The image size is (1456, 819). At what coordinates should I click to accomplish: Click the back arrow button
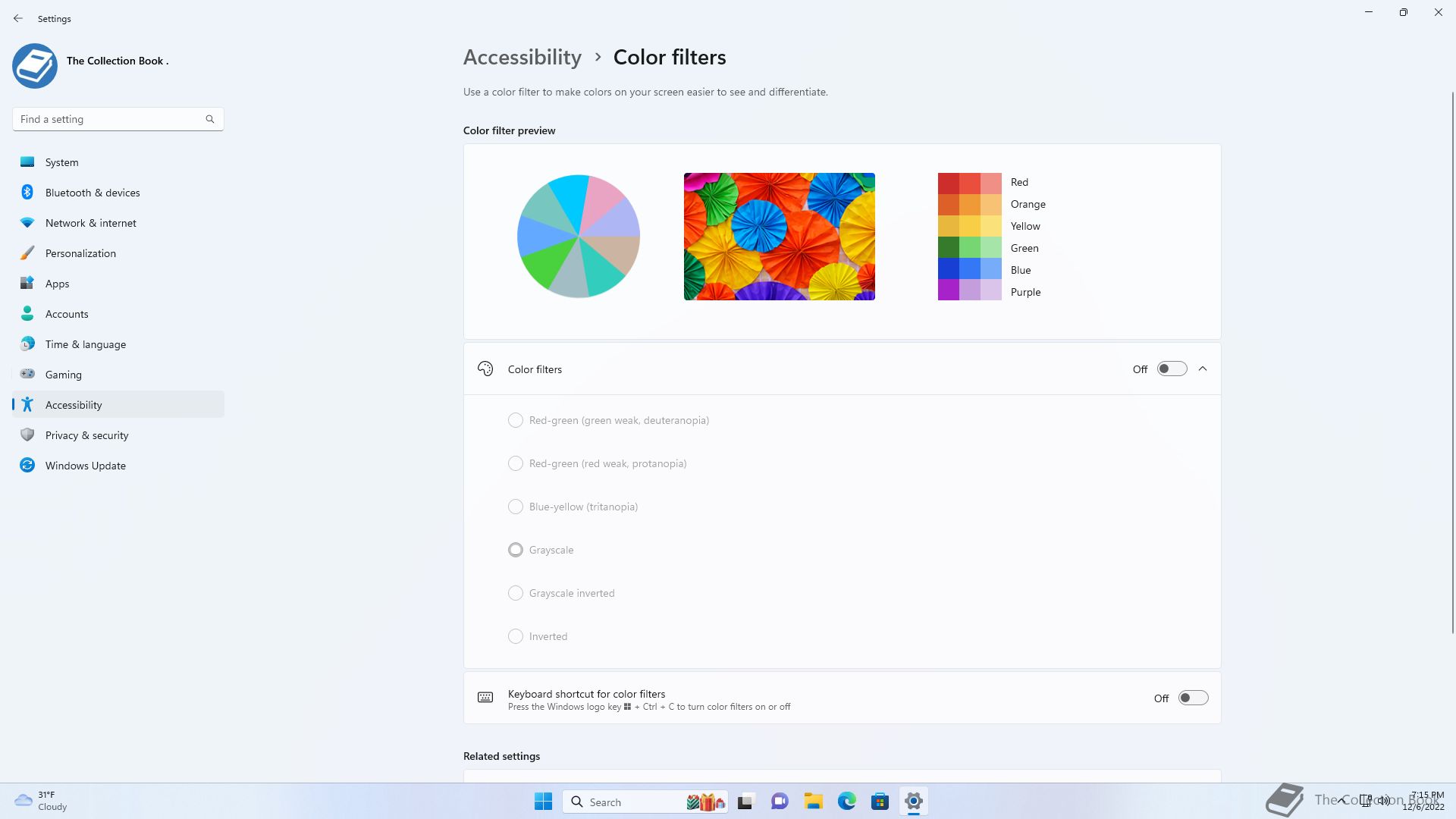(x=18, y=18)
